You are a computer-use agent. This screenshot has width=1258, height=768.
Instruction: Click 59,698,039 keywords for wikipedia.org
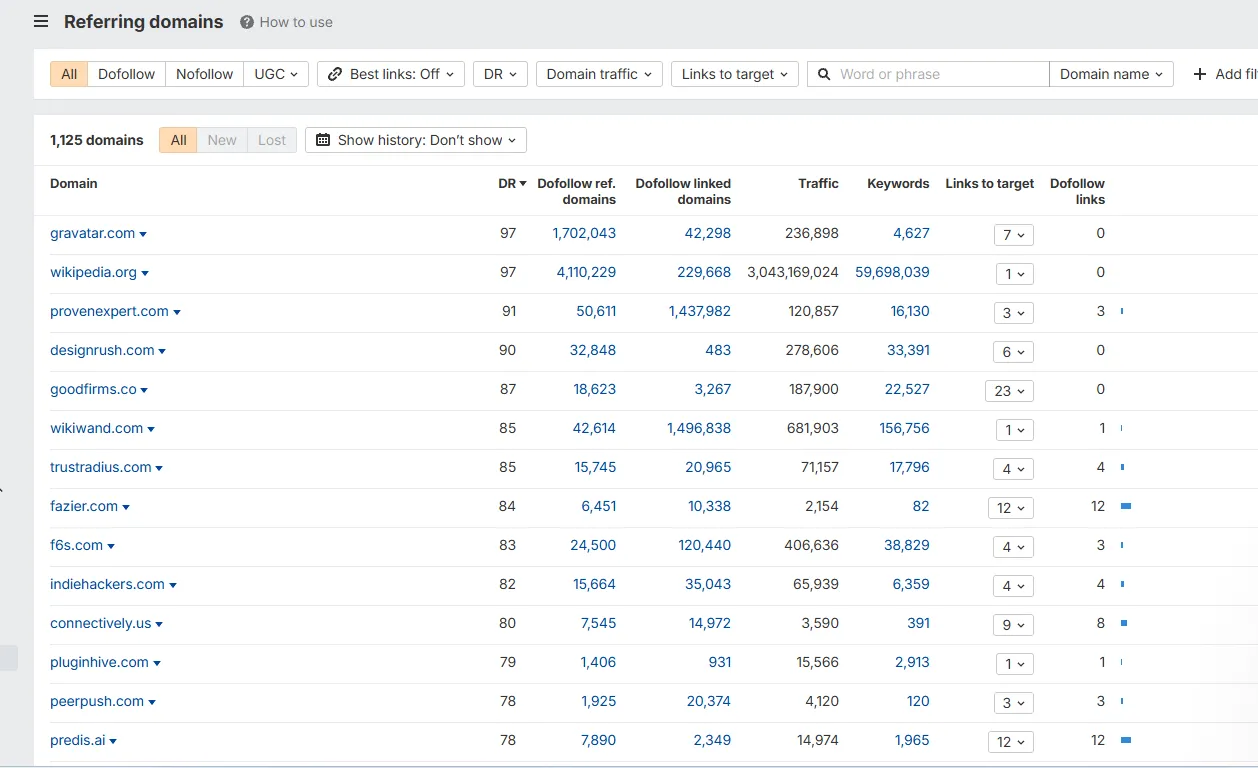[892, 272]
